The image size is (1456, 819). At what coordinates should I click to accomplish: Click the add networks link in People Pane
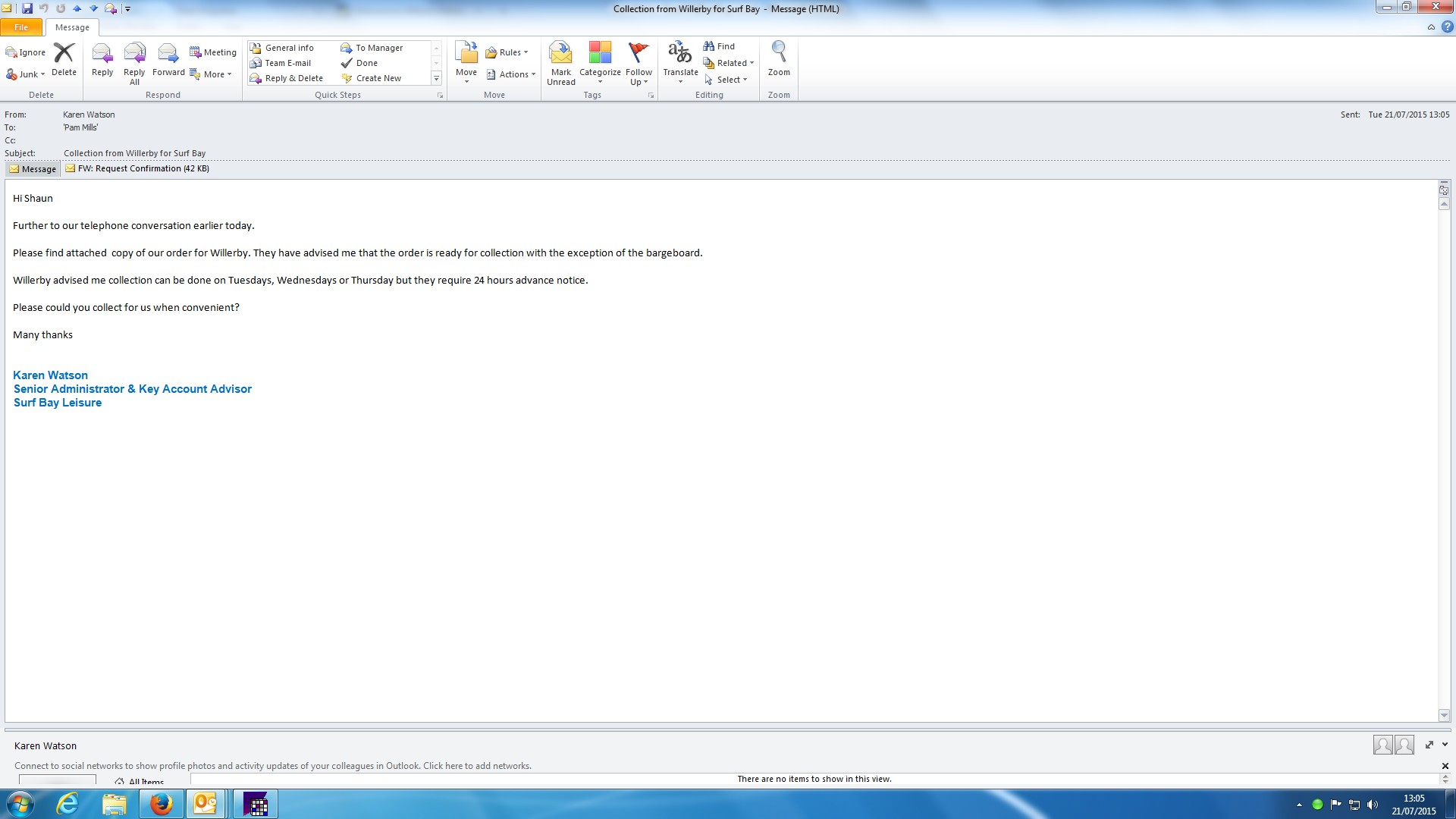pyautogui.click(x=477, y=766)
